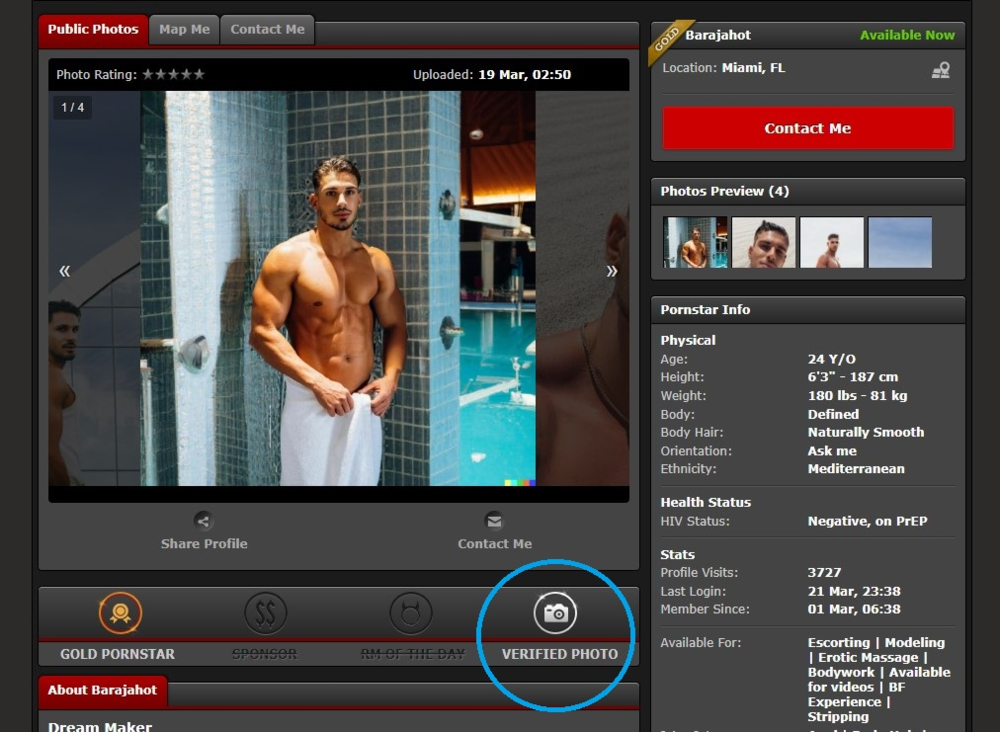Viewport: 1000px width, 732px height.
Task: Select the Public Photos tab
Action: [93, 30]
